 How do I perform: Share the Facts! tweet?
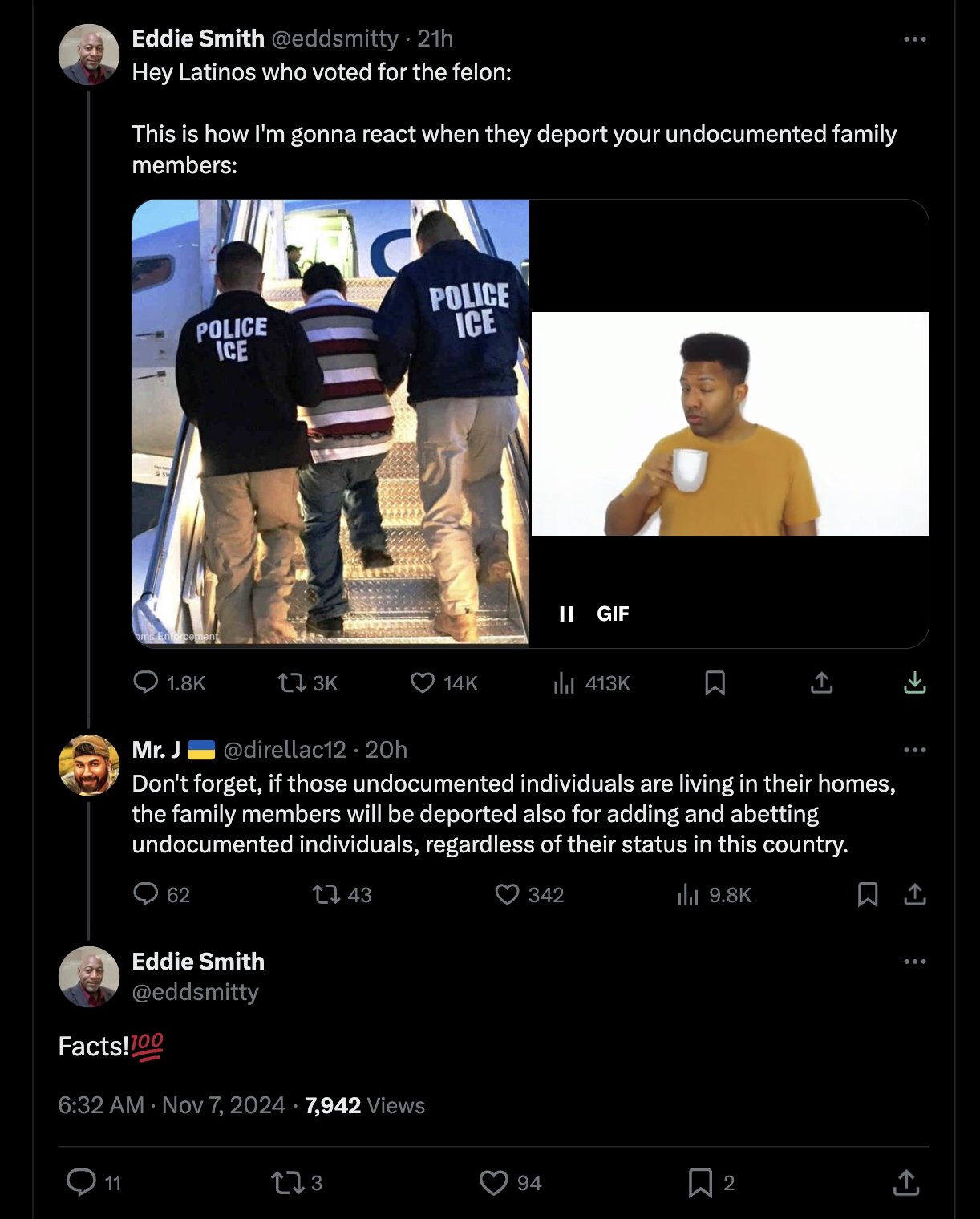click(906, 1182)
